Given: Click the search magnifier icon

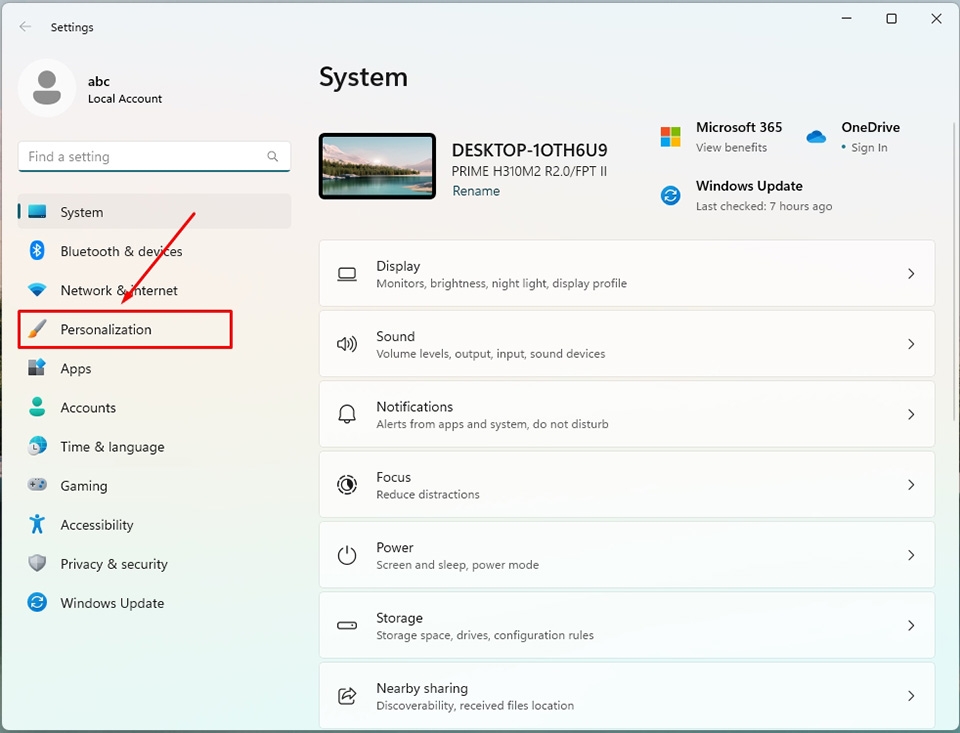Looking at the screenshot, I should pyautogui.click(x=272, y=156).
